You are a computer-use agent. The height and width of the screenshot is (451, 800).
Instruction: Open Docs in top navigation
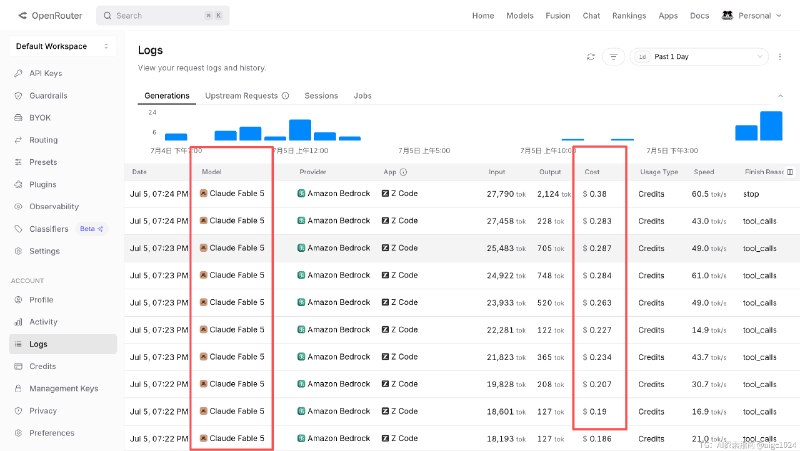(x=699, y=16)
